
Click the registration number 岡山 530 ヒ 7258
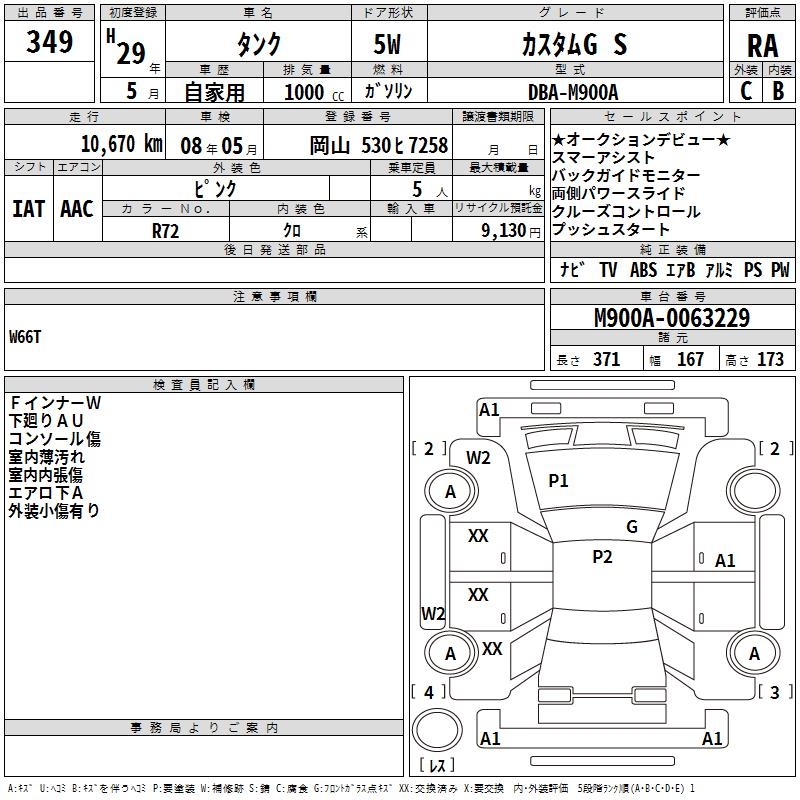coord(379,145)
